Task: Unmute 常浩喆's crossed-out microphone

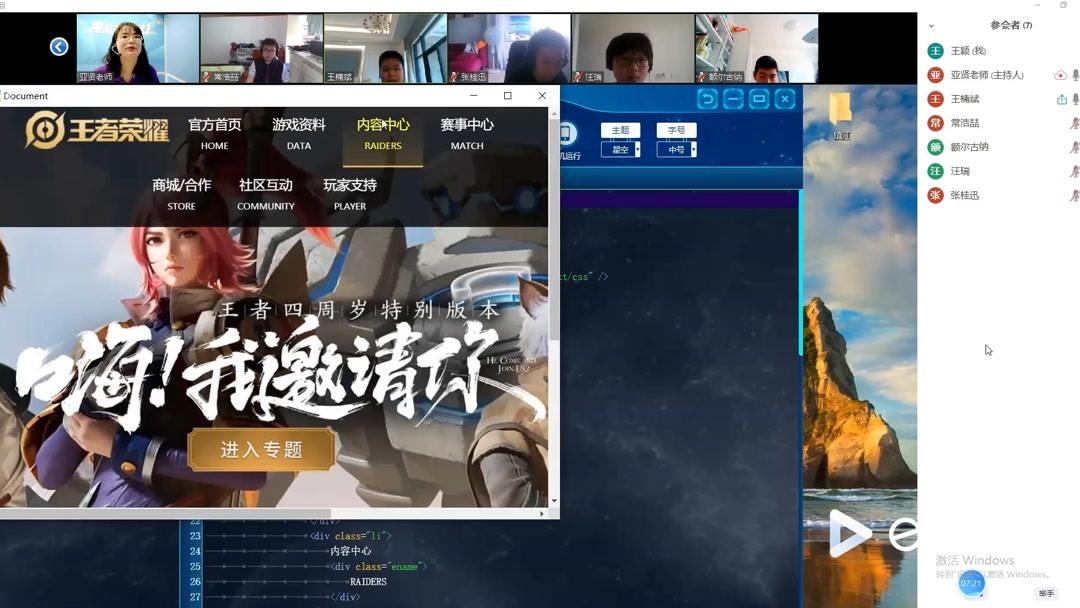Action: pyautogui.click(x=1075, y=122)
